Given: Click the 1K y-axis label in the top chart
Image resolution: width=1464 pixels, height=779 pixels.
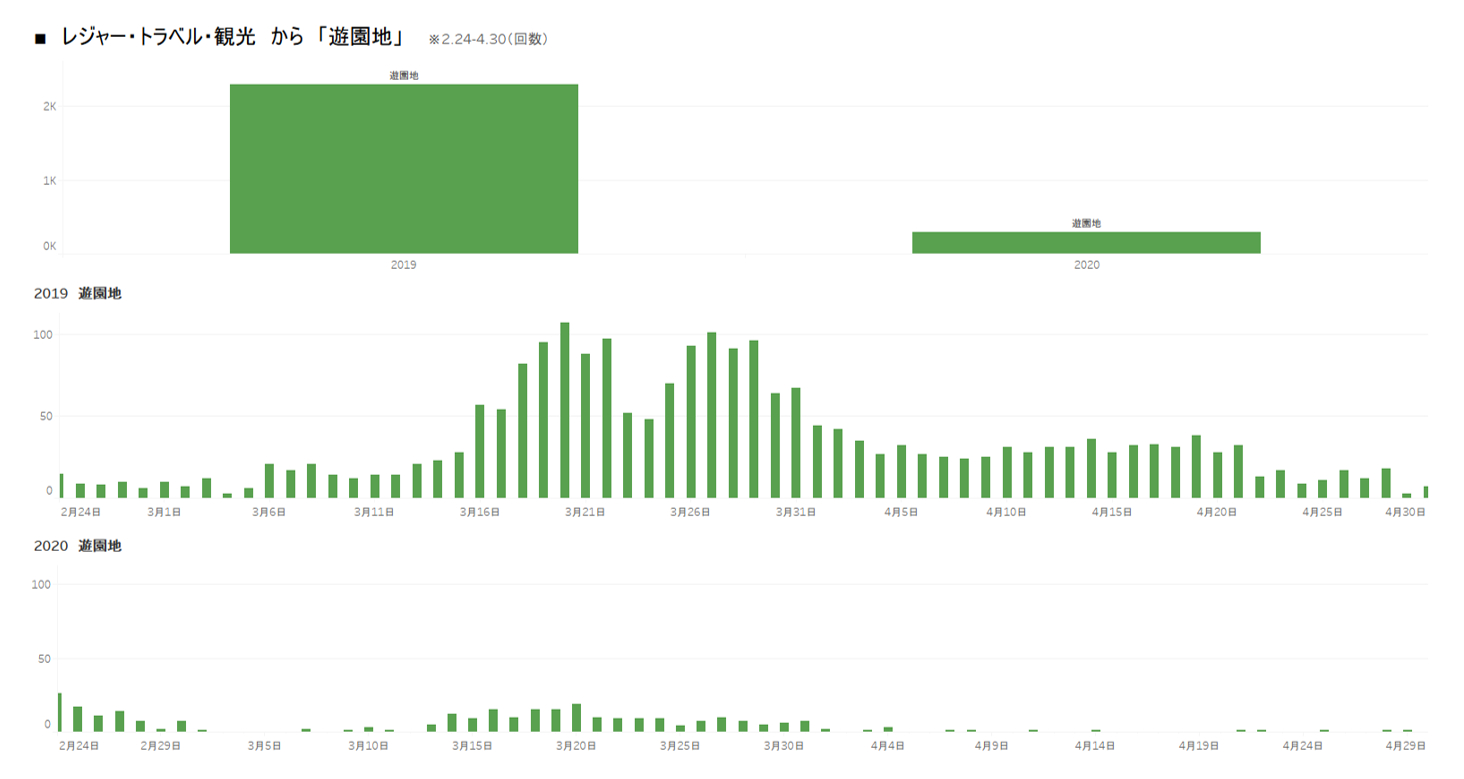Looking at the screenshot, I should coord(48,181).
